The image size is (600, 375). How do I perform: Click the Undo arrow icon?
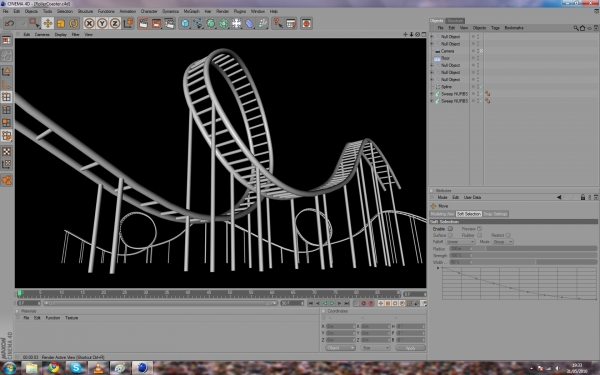(9, 23)
